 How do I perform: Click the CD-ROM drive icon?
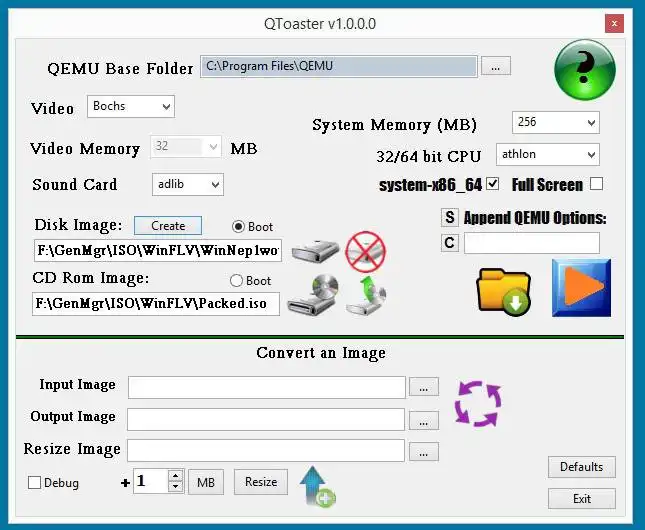click(313, 296)
